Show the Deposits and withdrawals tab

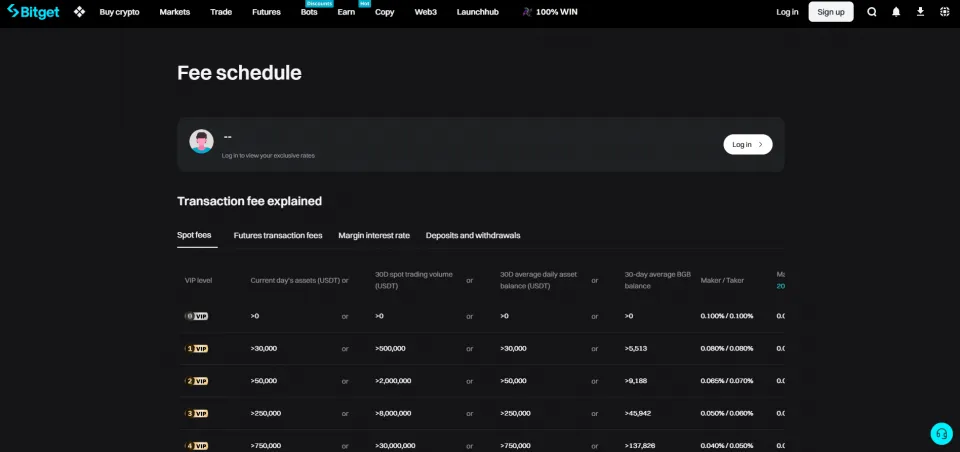(x=473, y=236)
